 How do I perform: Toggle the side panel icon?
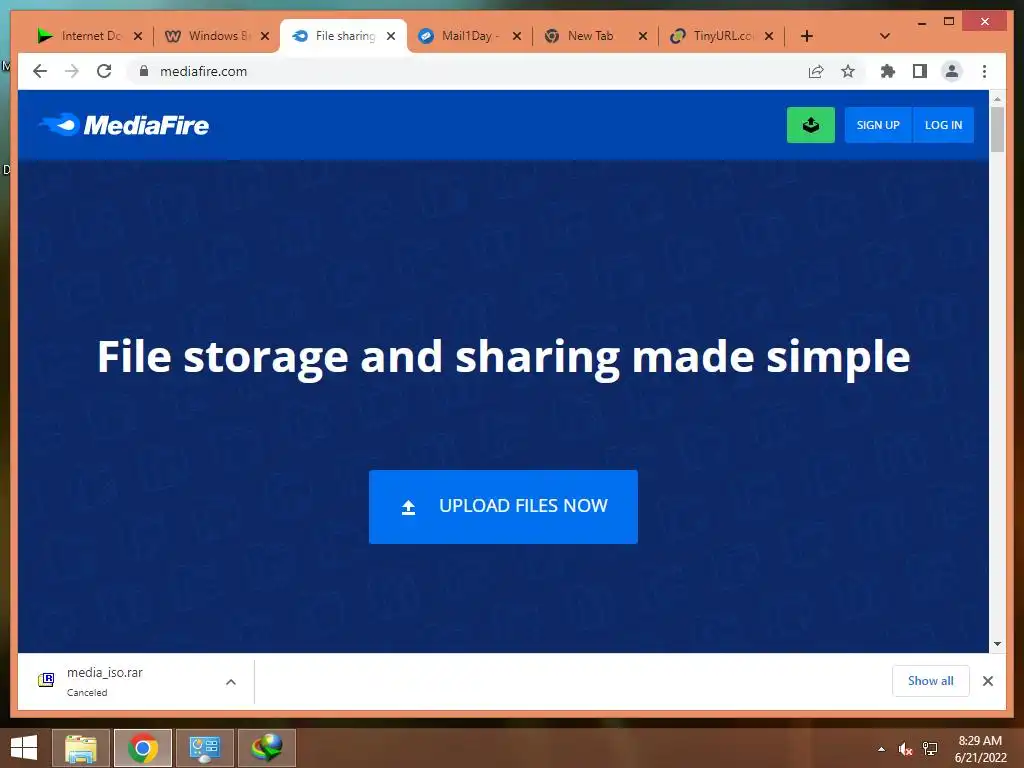(x=920, y=71)
